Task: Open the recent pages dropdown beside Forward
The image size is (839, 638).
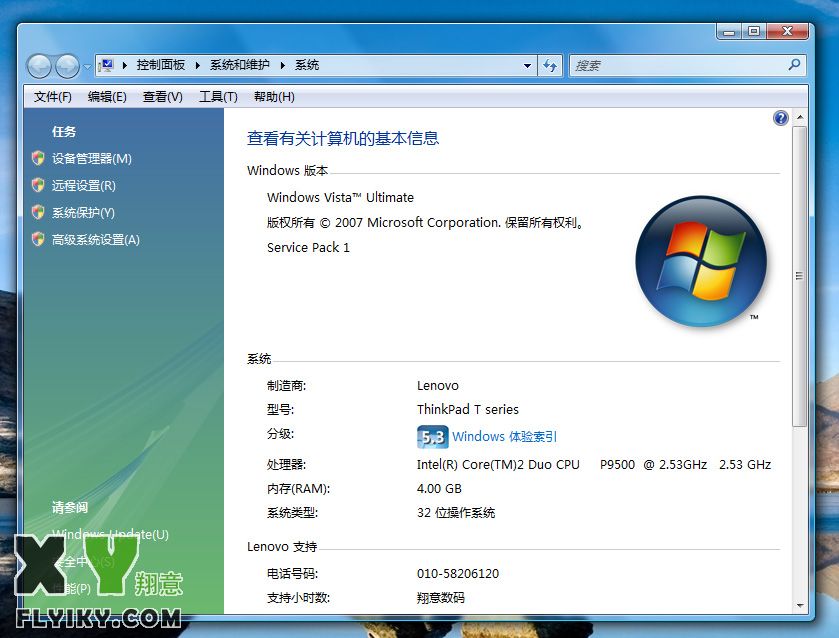Action: (x=87, y=67)
